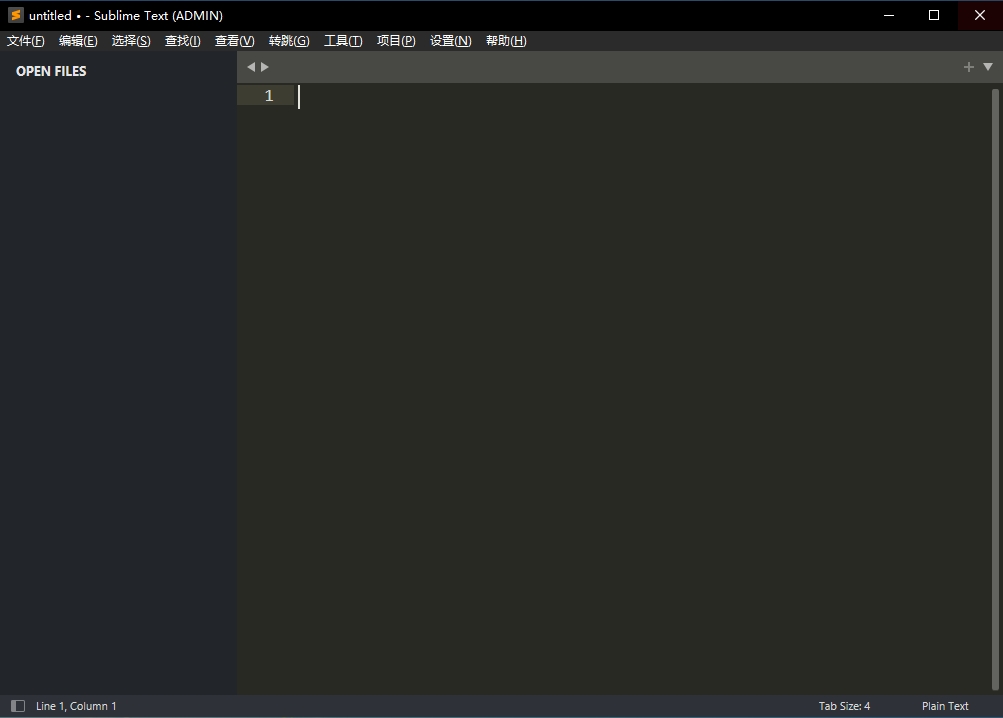The image size is (1003, 718).
Task: Open the 选择(S) menu
Action: pyautogui.click(x=131, y=41)
